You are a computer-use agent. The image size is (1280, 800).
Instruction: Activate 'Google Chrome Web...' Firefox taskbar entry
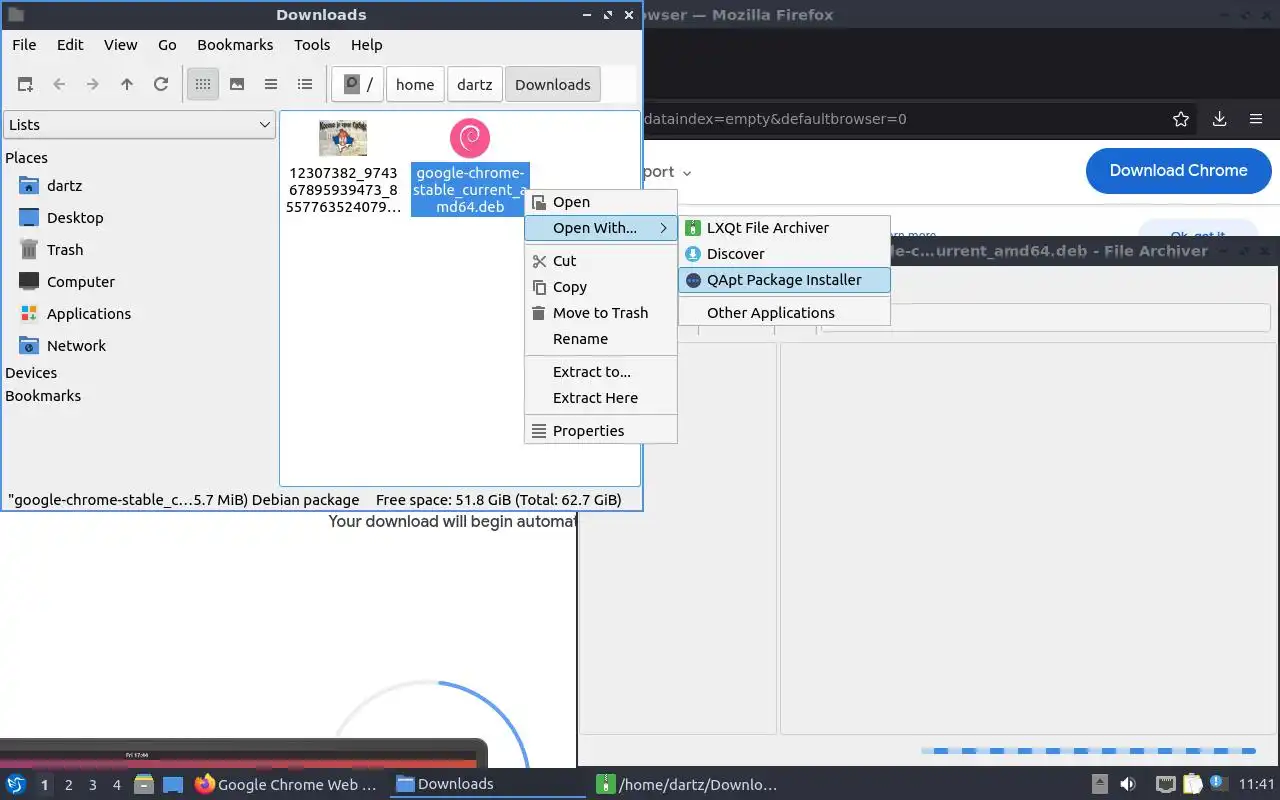coord(288,784)
